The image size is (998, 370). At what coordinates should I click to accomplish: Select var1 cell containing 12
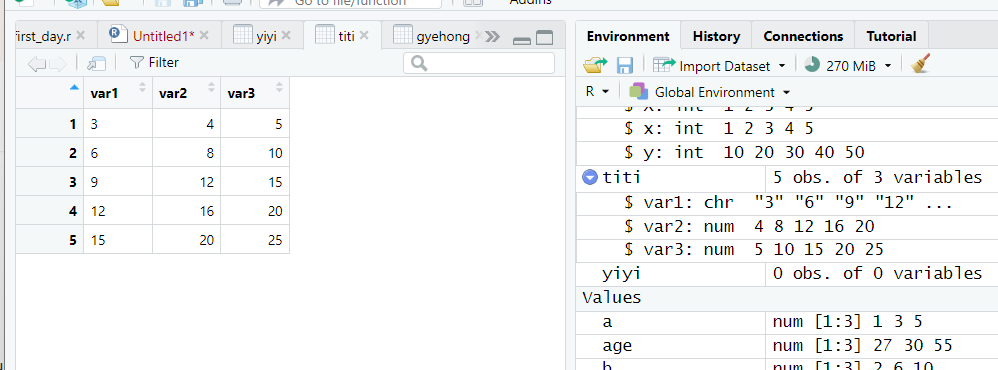click(118, 211)
